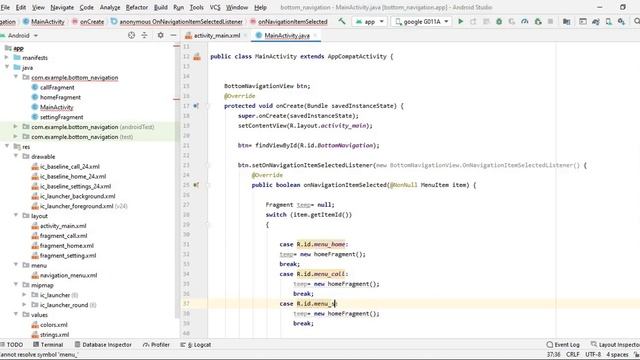Image resolution: width=640 pixels, height=360 pixels.
Task: Switch to the MainActivity.java editor tab
Action: point(286,36)
